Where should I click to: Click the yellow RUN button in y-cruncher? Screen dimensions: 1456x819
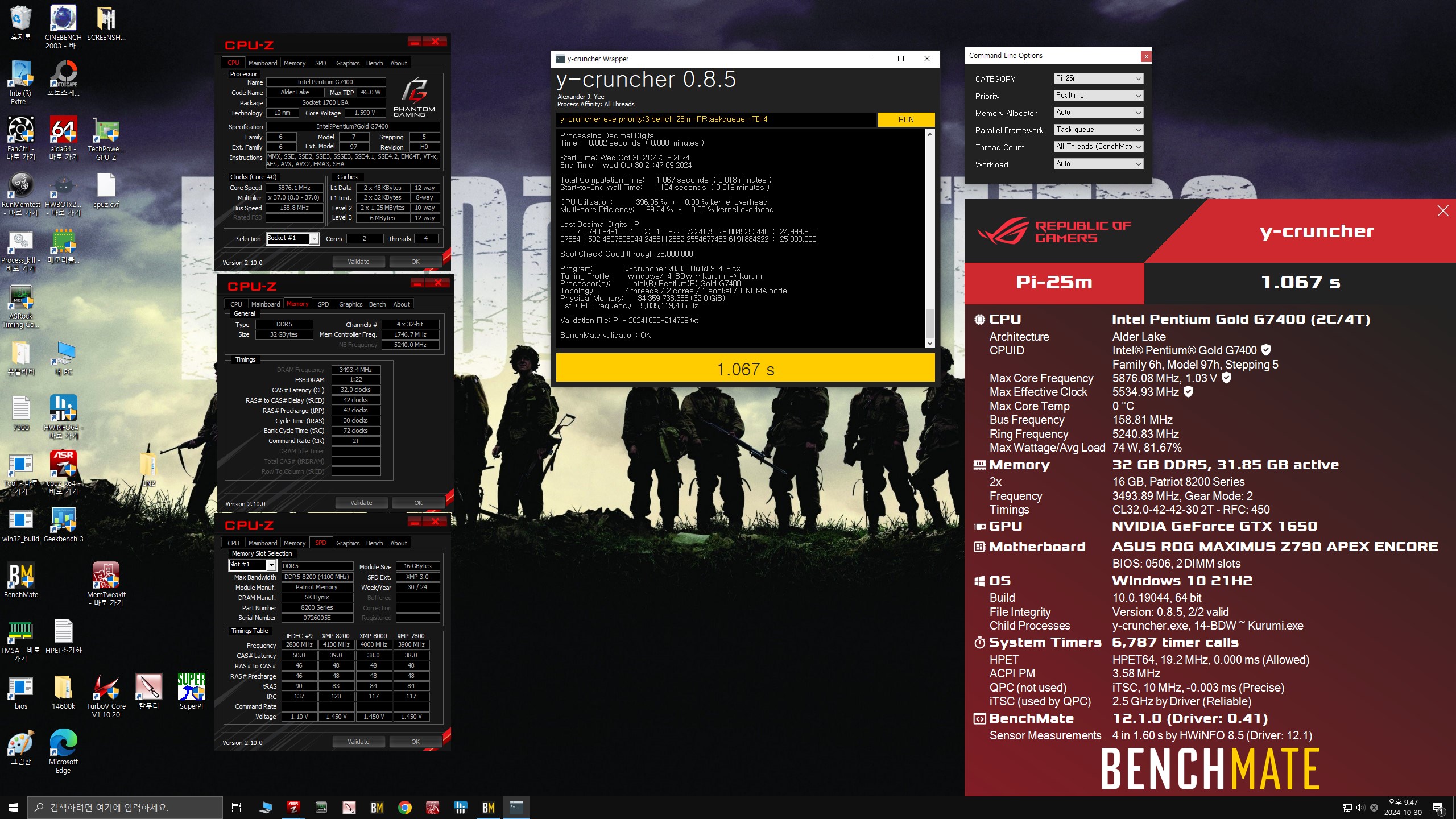tap(906, 119)
